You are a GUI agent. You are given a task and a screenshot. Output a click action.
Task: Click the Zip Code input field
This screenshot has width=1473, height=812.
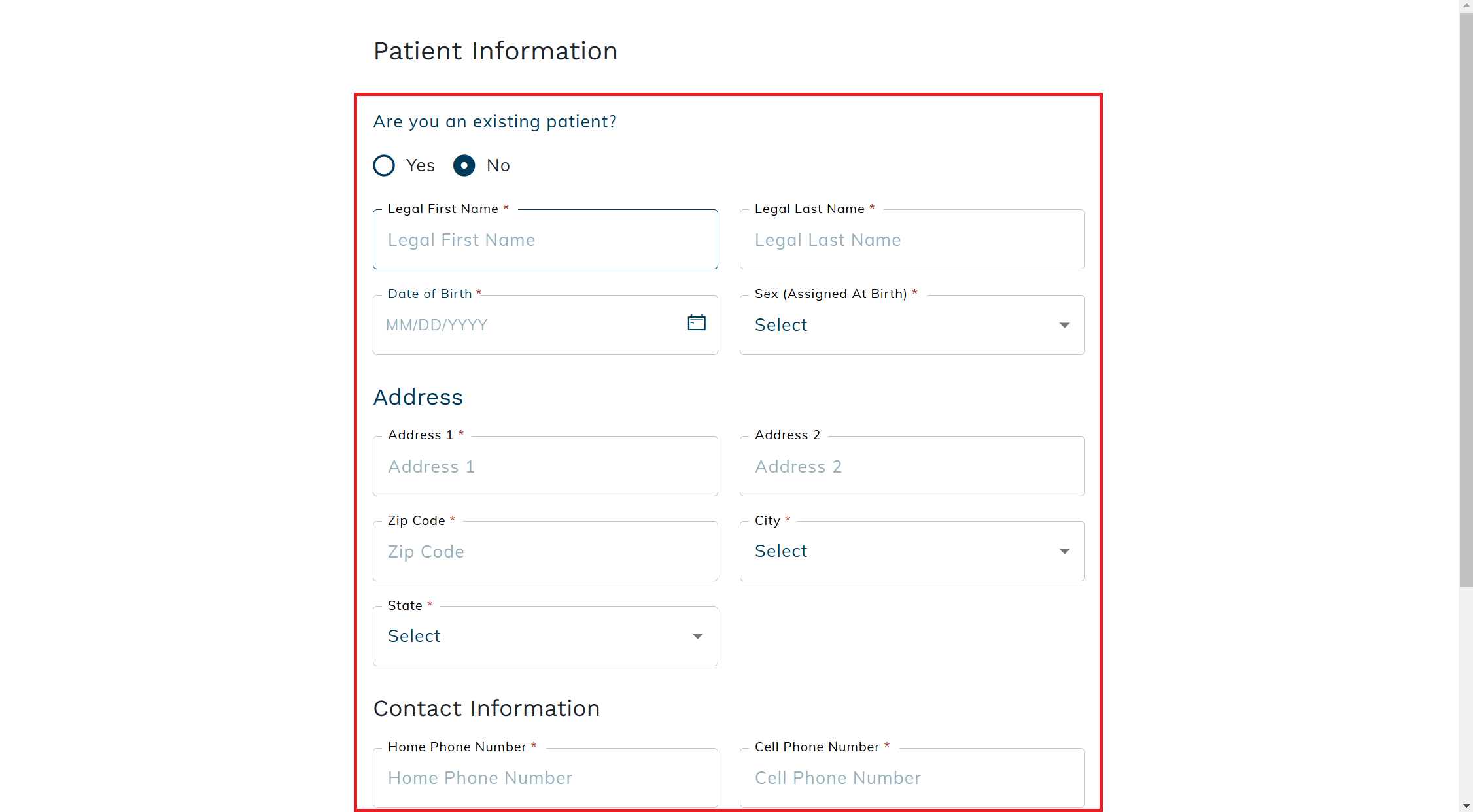point(545,551)
